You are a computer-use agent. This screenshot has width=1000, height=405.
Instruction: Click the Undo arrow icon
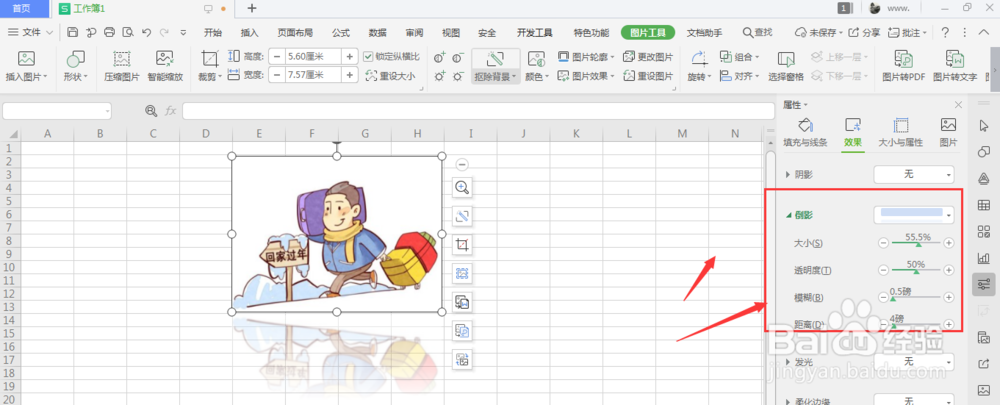pyautogui.click(x=146, y=33)
